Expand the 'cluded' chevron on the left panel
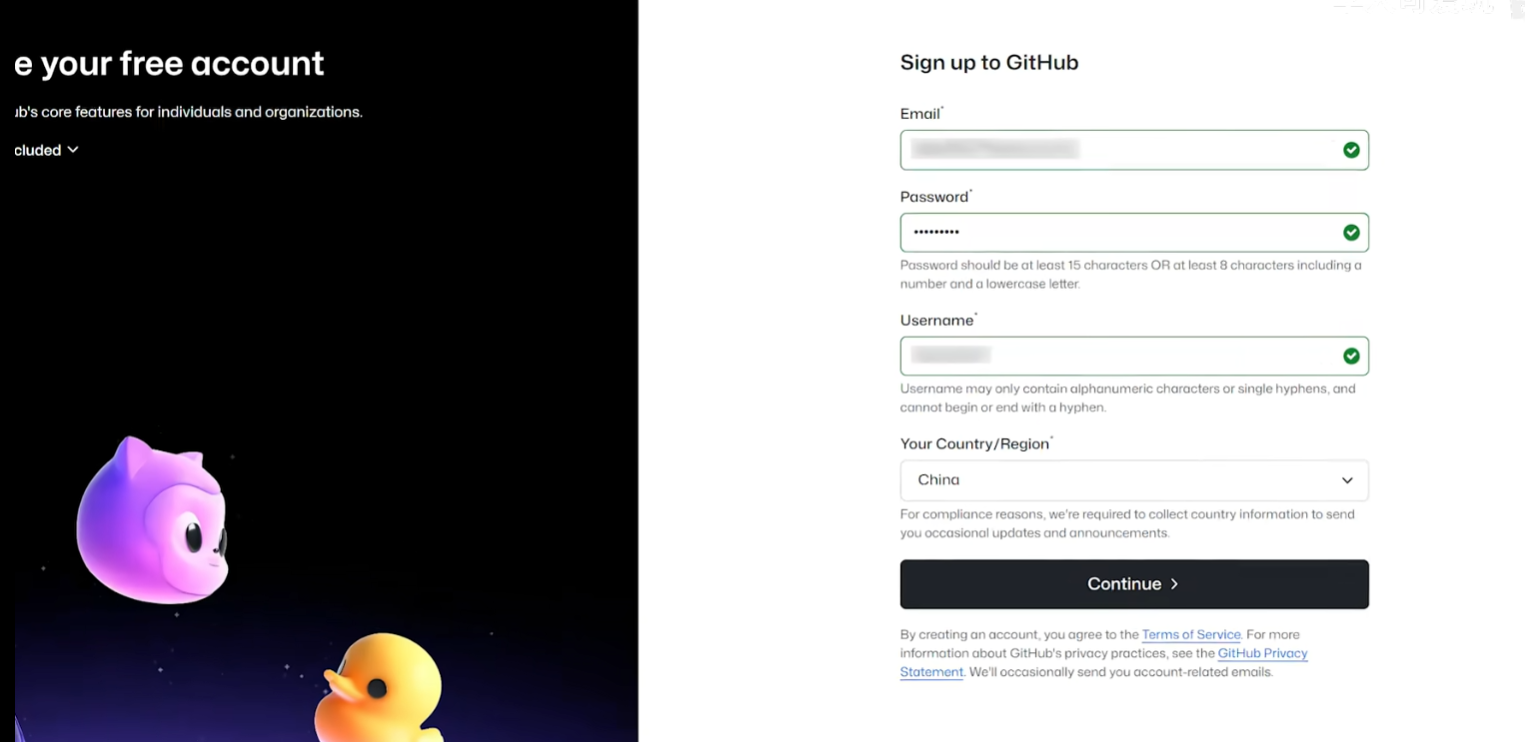The width and height of the screenshot is (1525, 742). tap(72, 150)
